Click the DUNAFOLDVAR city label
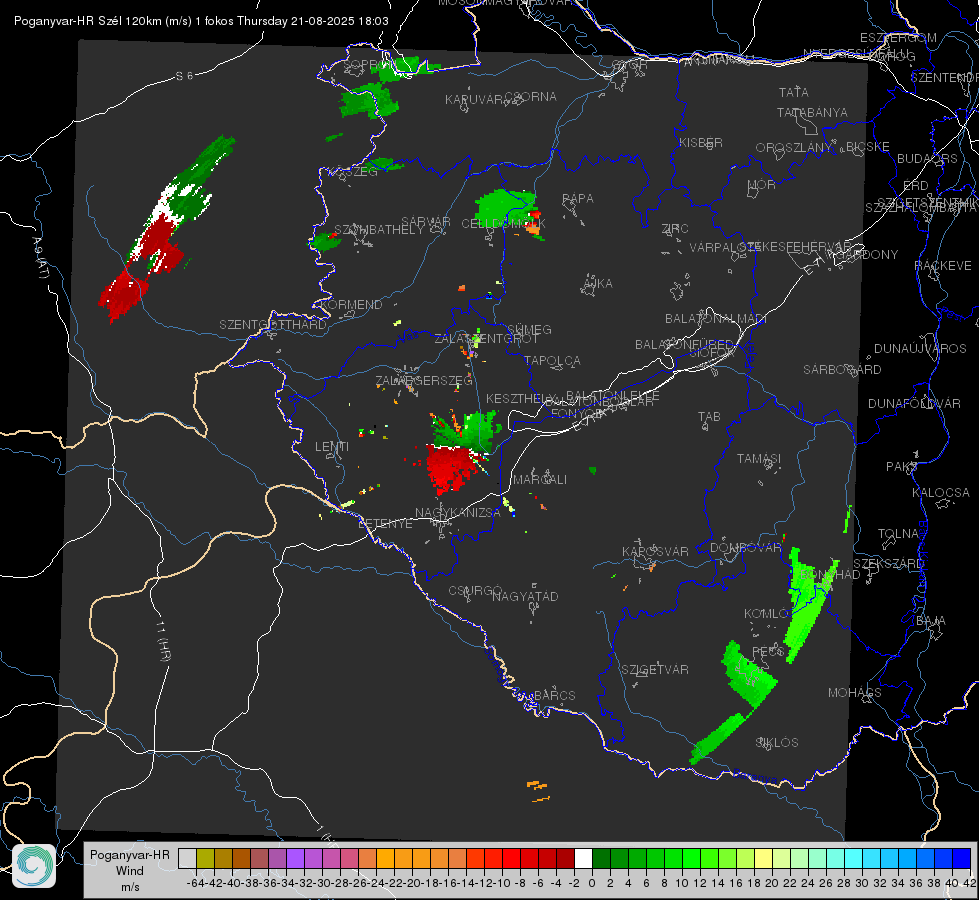 pos(914,403)
